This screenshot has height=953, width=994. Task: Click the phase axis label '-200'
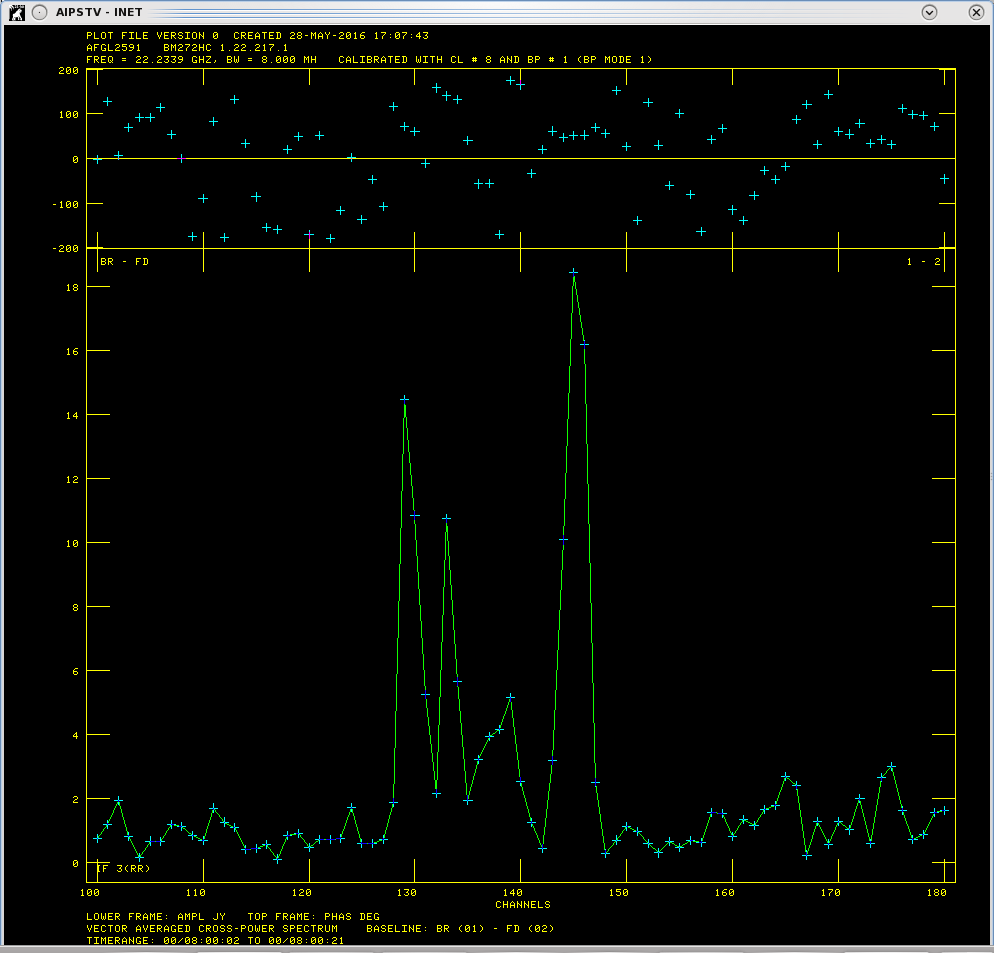click(65, 249)
